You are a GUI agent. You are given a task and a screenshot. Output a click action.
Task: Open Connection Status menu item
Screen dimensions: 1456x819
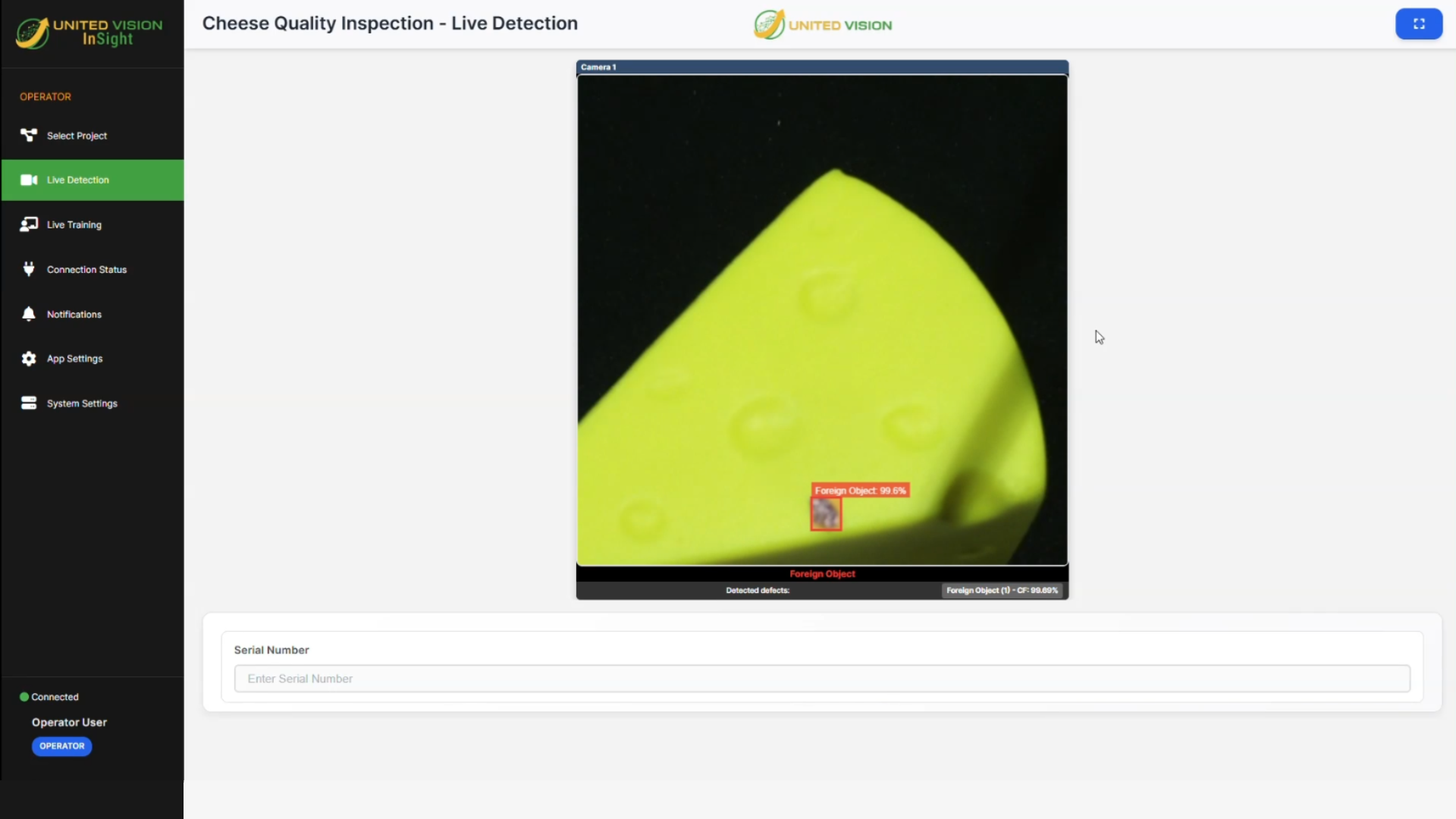coord(93,269)
